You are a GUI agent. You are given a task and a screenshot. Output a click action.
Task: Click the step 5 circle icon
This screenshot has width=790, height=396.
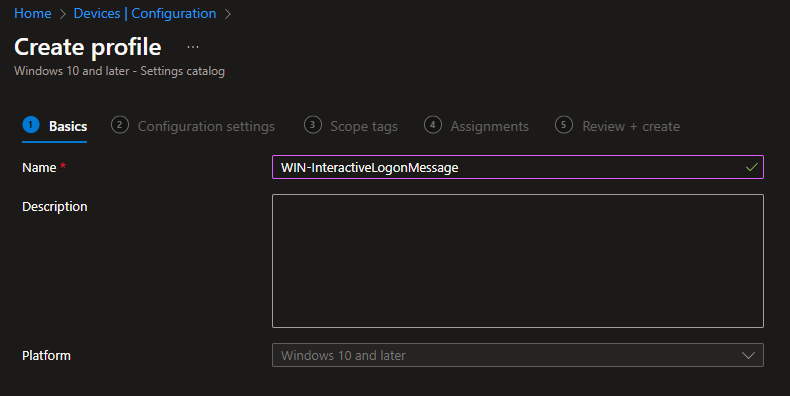(x=564, y=124)
